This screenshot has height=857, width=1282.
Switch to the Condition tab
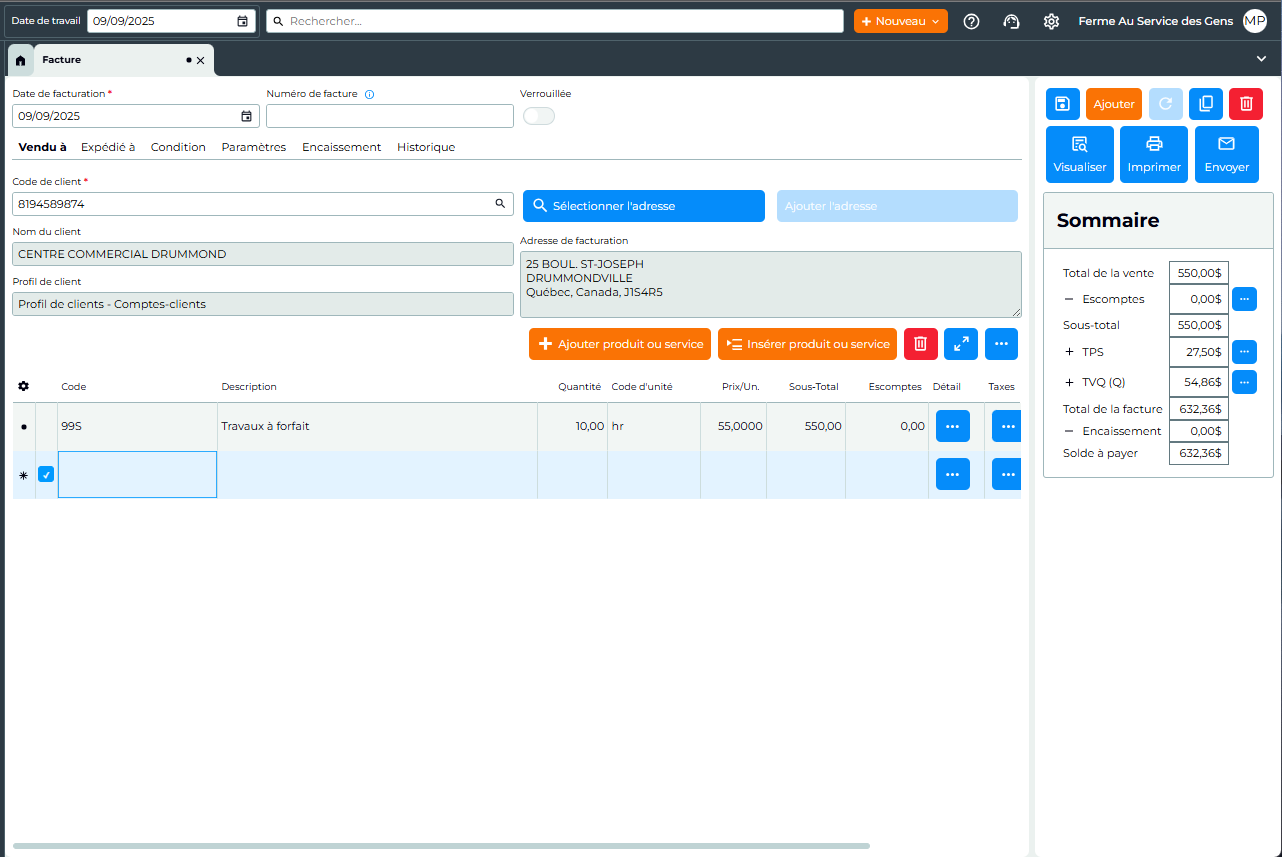coord(178,147)
